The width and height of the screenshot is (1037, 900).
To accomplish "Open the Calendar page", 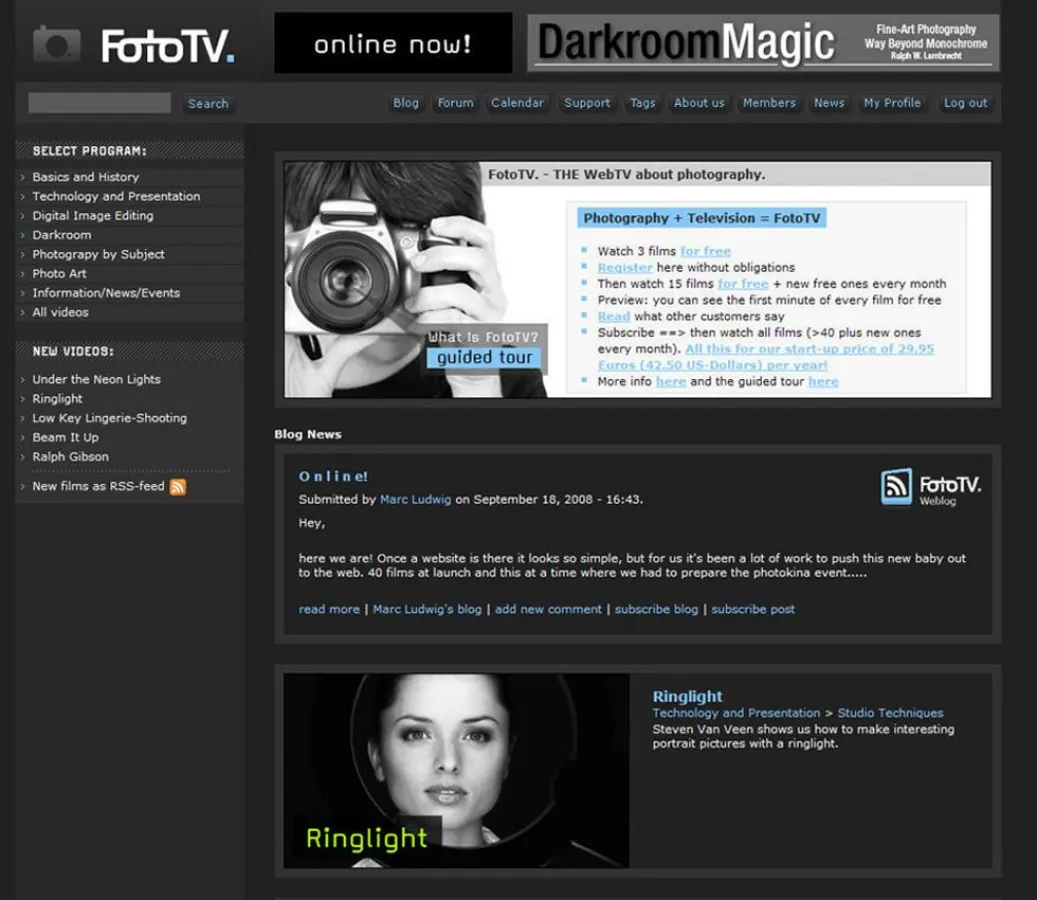I will coord(517,103).
